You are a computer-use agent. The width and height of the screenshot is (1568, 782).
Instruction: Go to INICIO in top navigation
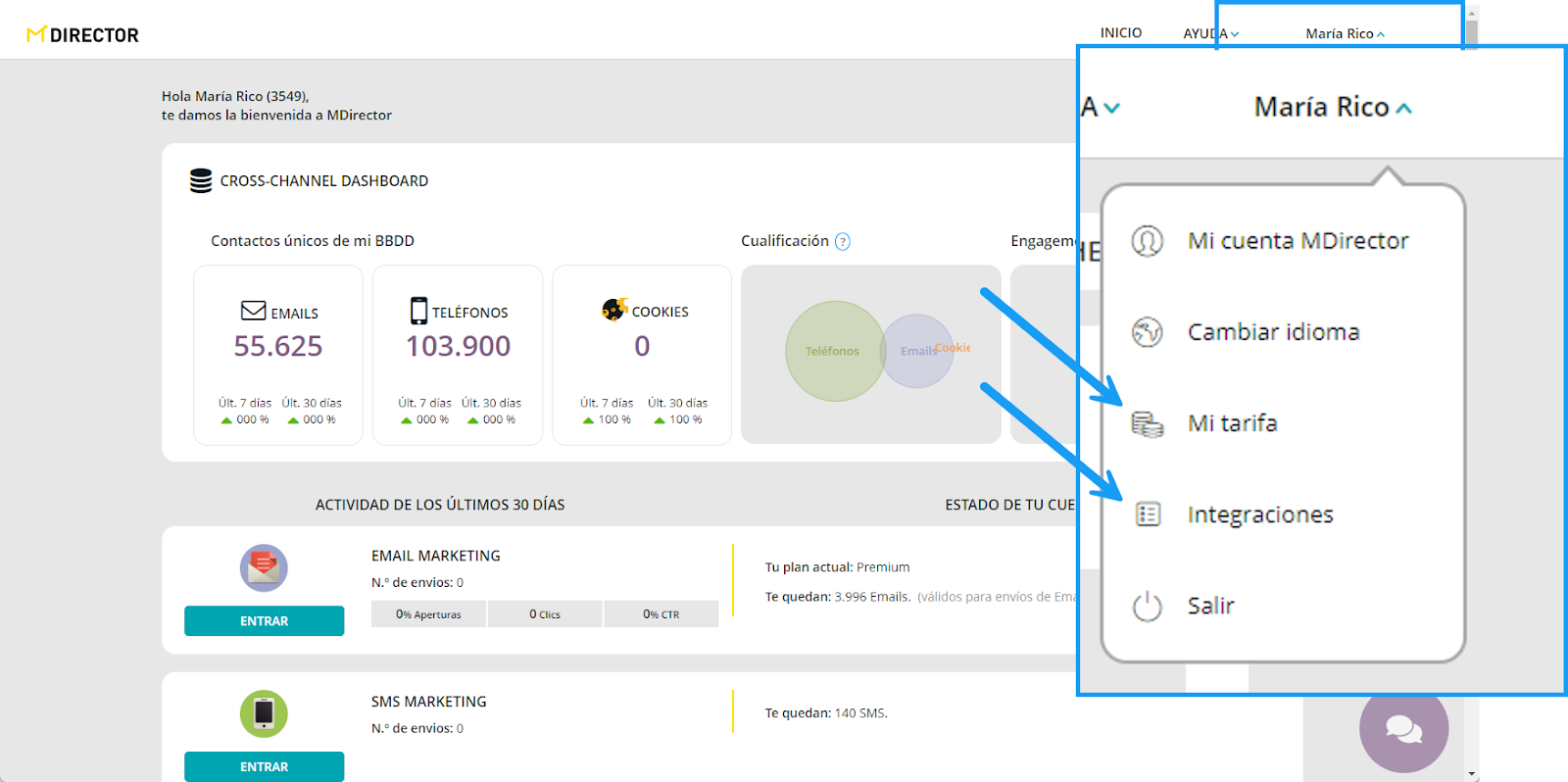(x=1120, y=33)
